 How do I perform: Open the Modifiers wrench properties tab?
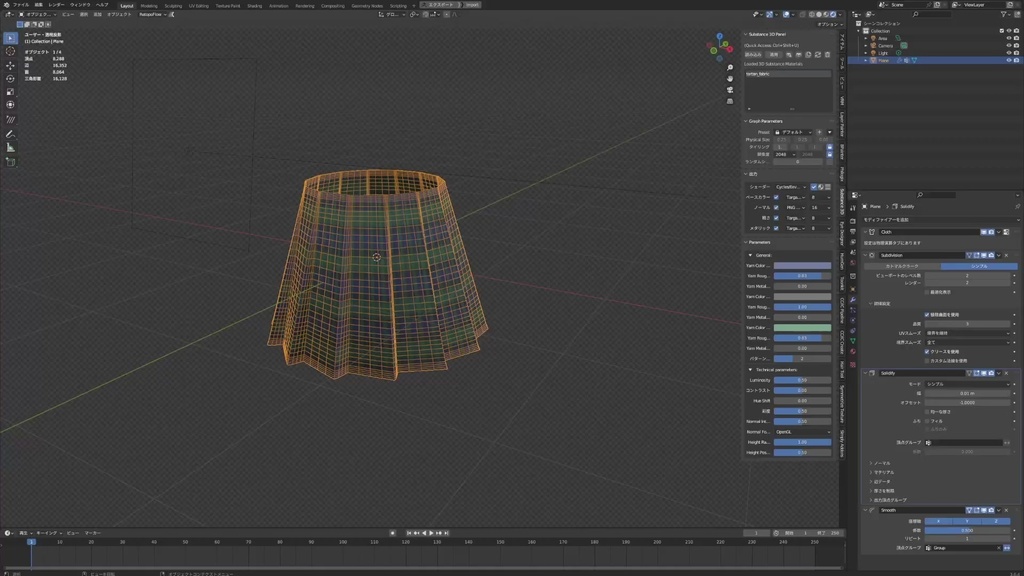click(853, 300)
